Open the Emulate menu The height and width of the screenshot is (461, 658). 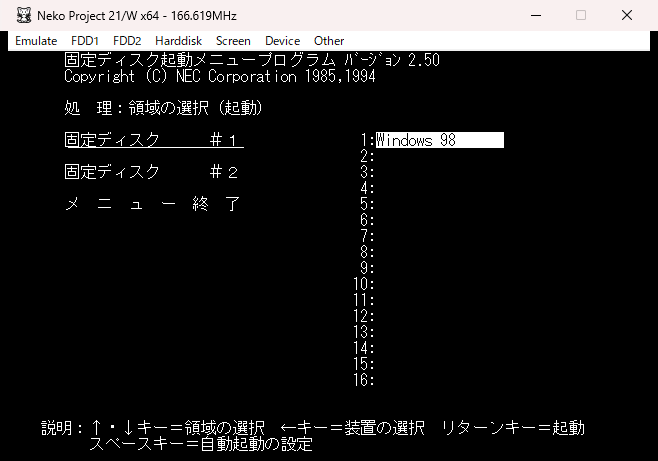tap(36, 41)
